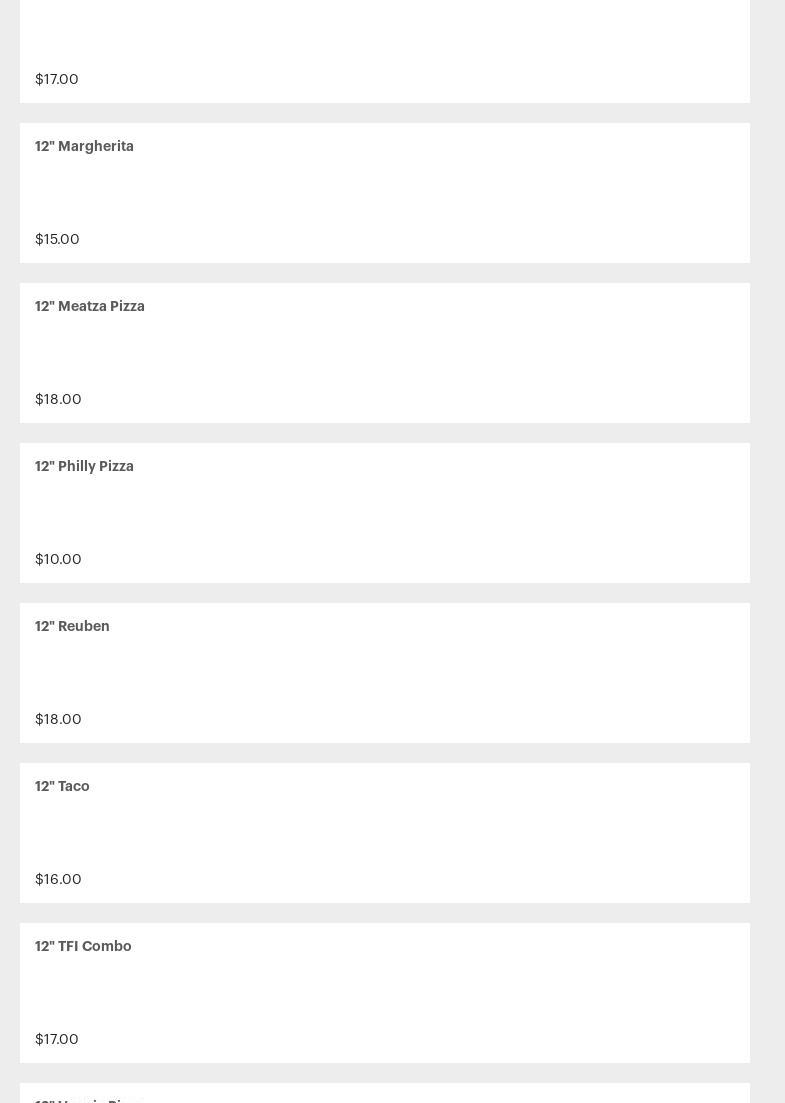Click blank center of Meatza Pizza card
This screenshot has width=785, height=1103.
tap(385, 353)
